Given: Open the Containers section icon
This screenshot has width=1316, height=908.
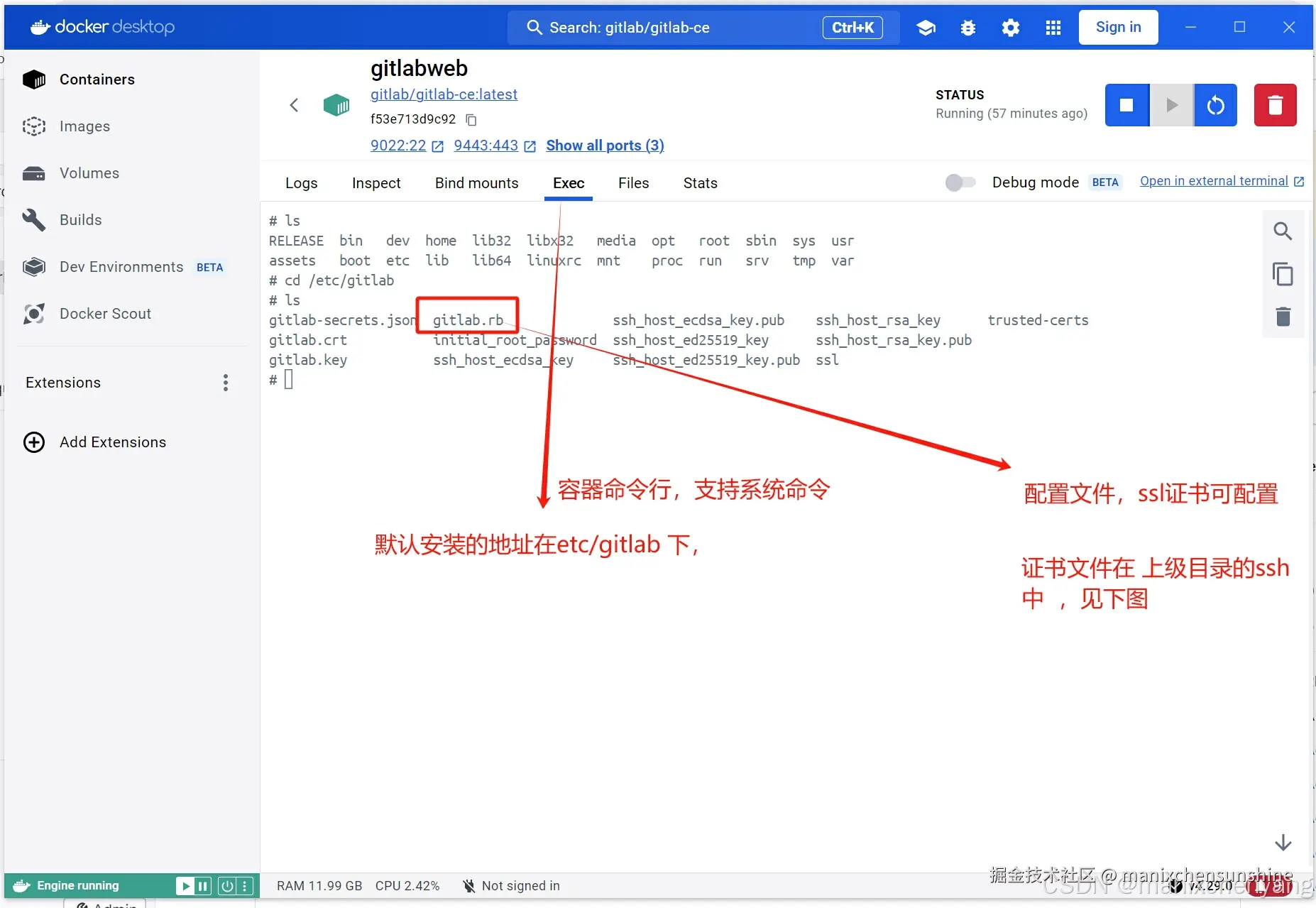Looking at the screenshot, I should point(33,79).
